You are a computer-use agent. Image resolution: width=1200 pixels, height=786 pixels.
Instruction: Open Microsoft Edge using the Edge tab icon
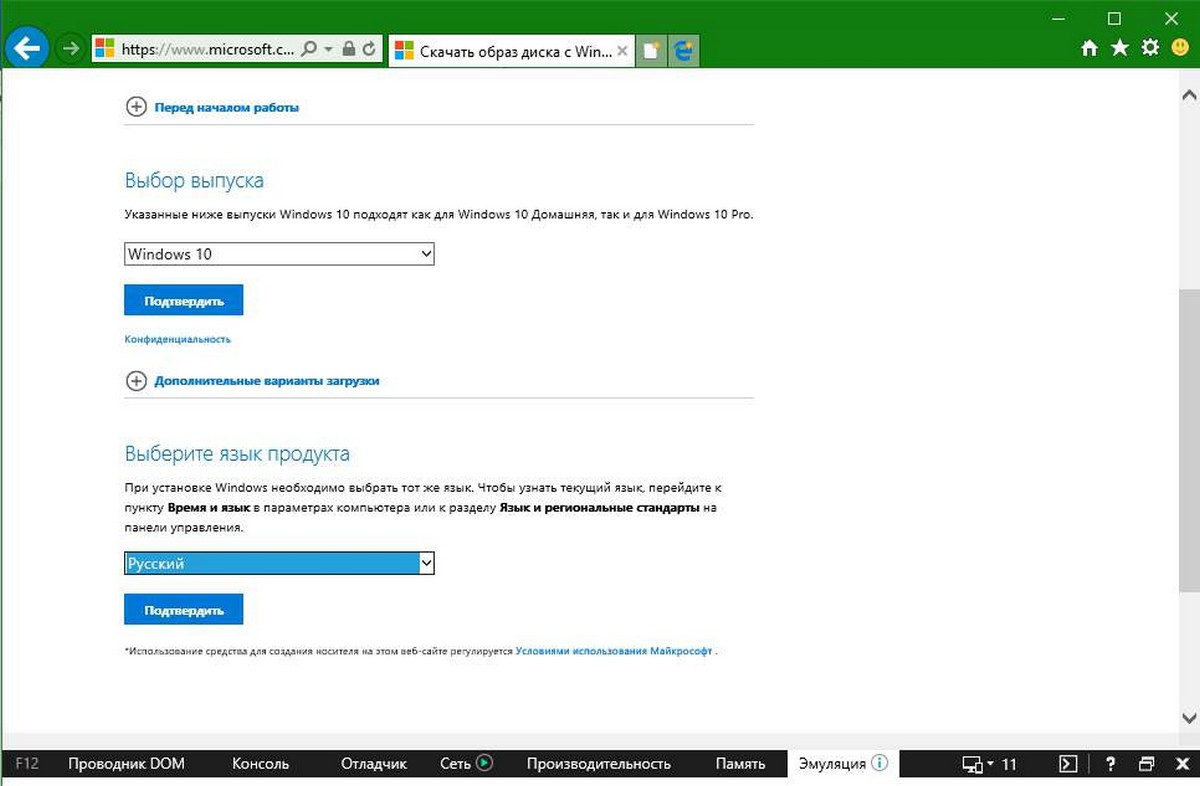click(684, 51)
